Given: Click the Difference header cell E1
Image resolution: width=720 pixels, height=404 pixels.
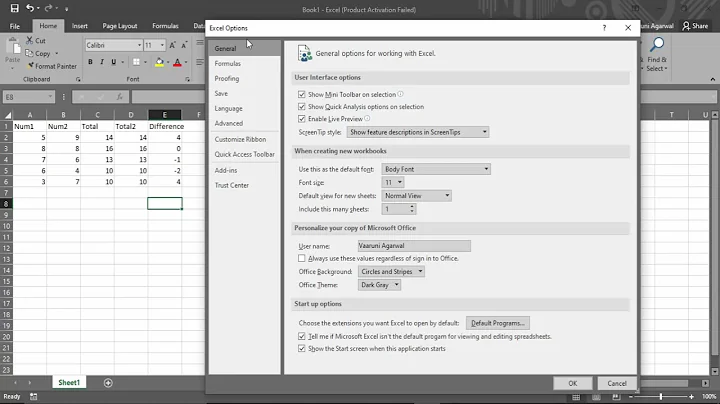Looking at the screenshot, I should [x=165, y=126].
